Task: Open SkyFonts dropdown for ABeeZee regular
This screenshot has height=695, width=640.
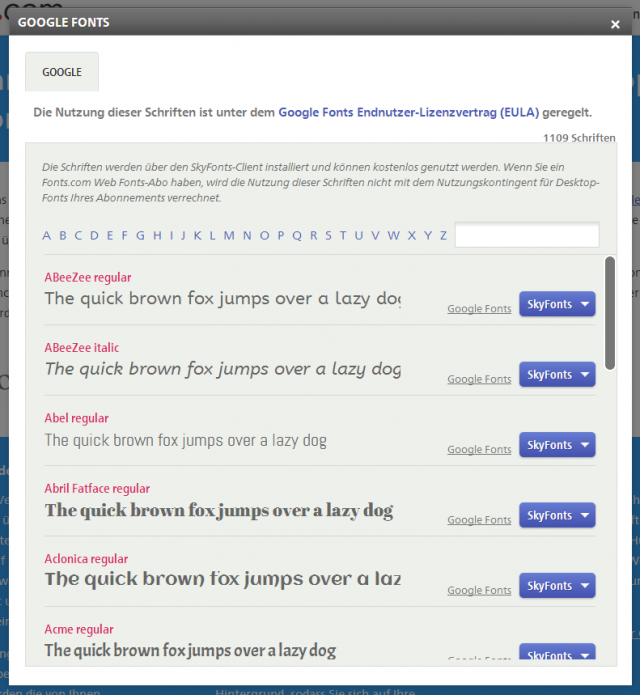Action: [557, 304]
